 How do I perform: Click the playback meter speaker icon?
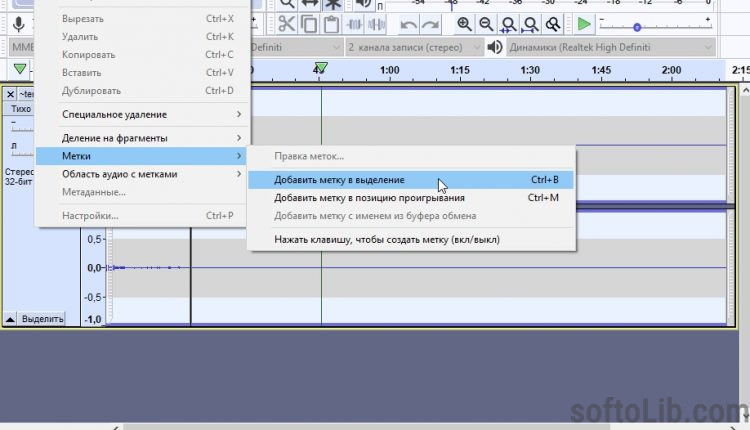[x=364, y=4]
